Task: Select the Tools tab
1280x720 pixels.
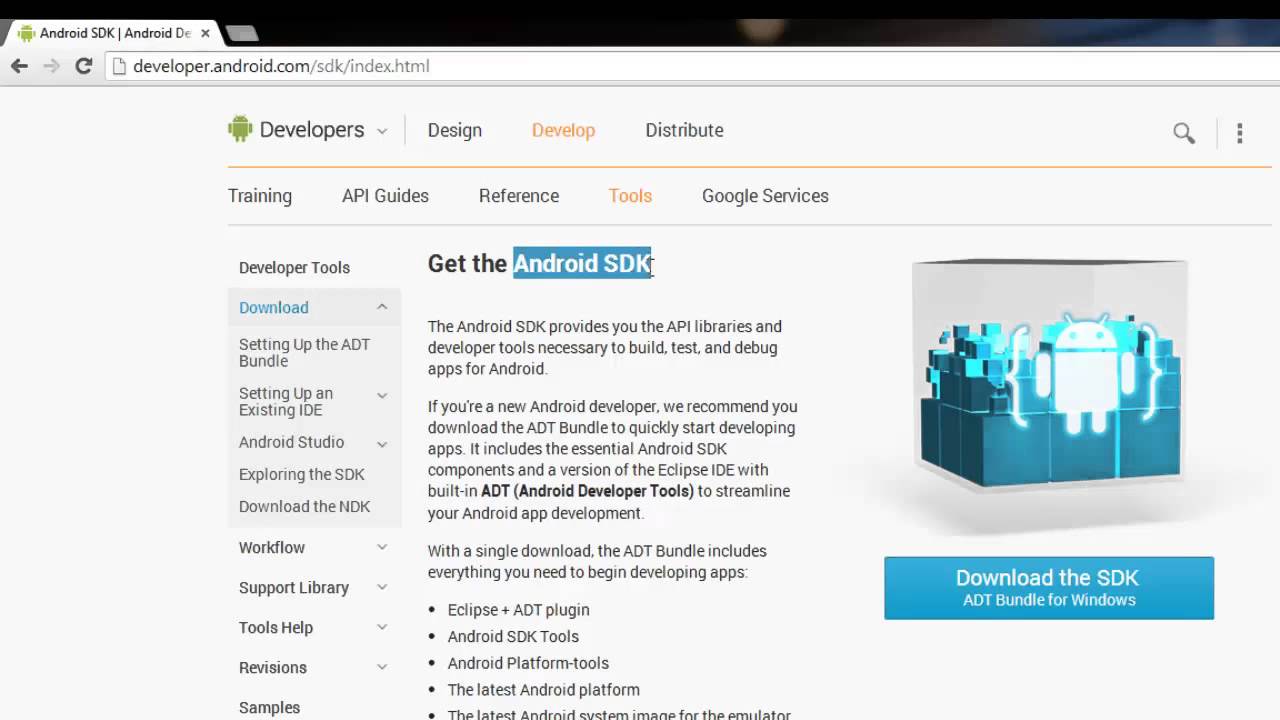Action: 630,196
